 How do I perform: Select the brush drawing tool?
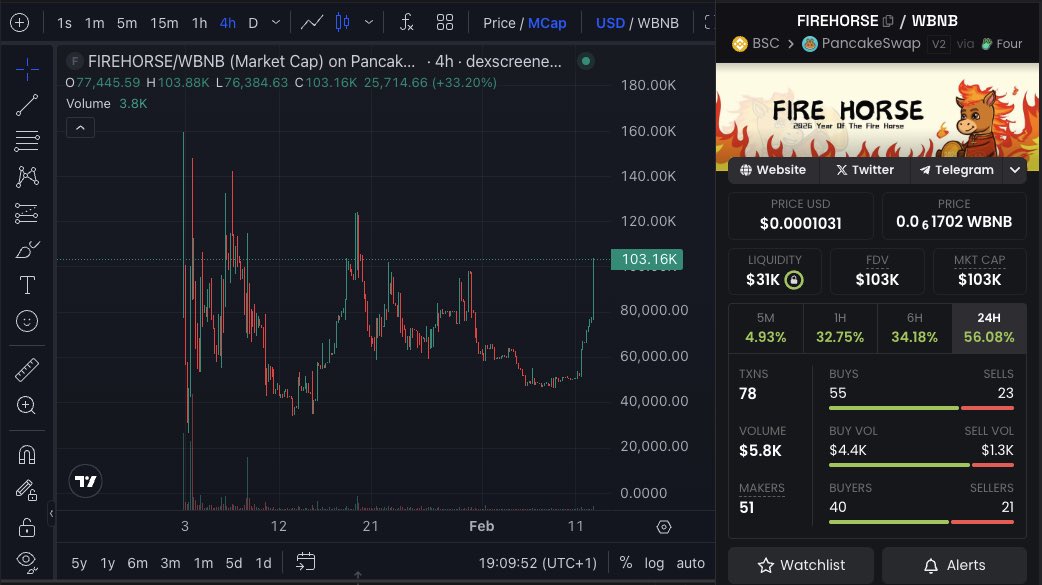click(x=27, y=250)
